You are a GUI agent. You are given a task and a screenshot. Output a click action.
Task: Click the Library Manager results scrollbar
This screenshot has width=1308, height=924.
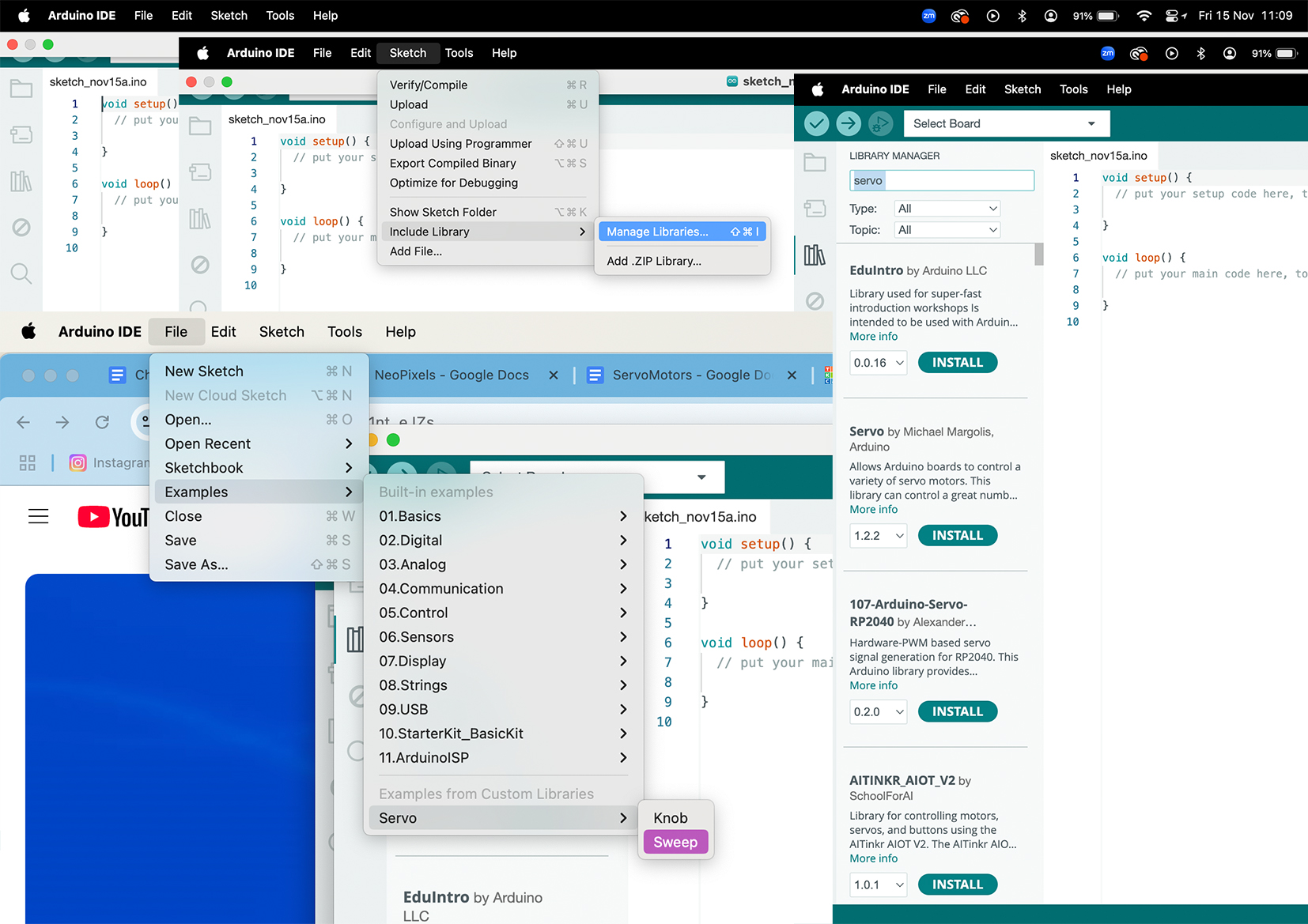[x=1039, y=255]
